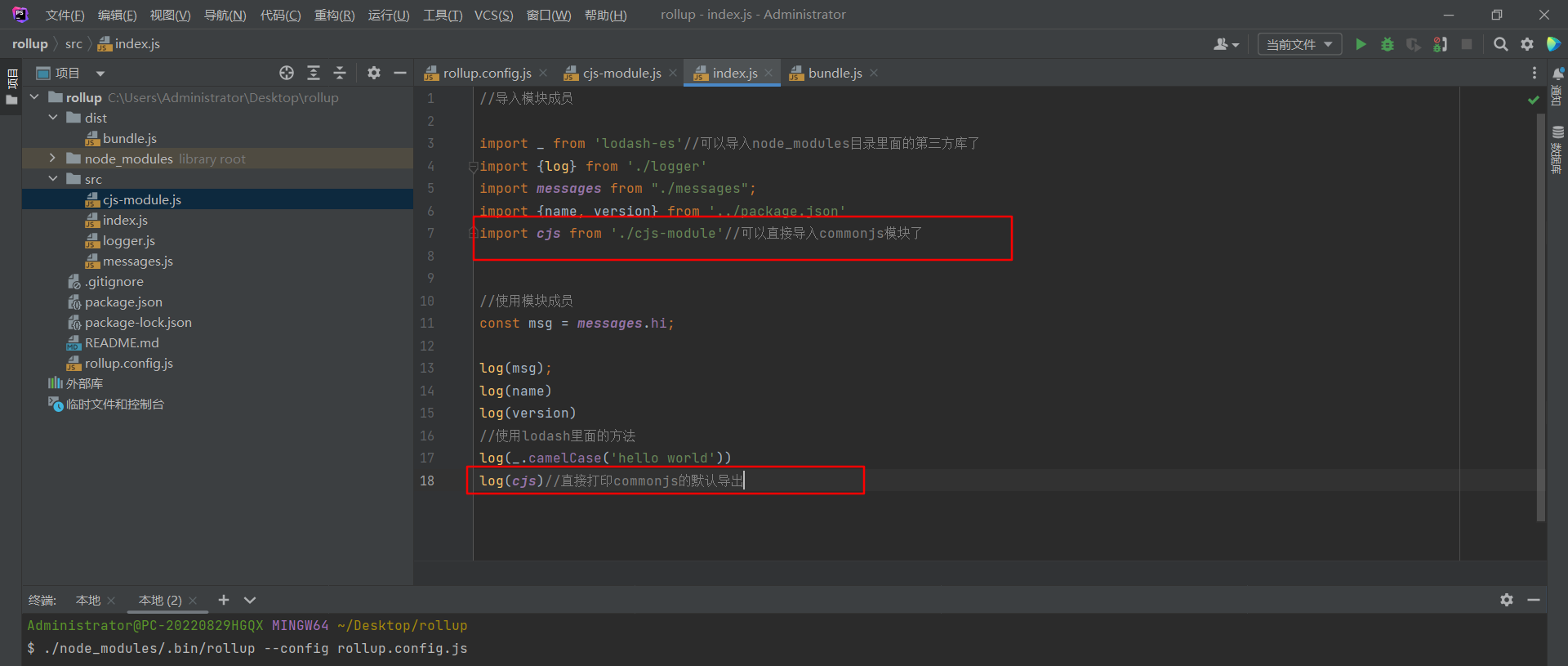Open the Edit menu
The width and height of the screenshot is (1568, 666).
117,15
